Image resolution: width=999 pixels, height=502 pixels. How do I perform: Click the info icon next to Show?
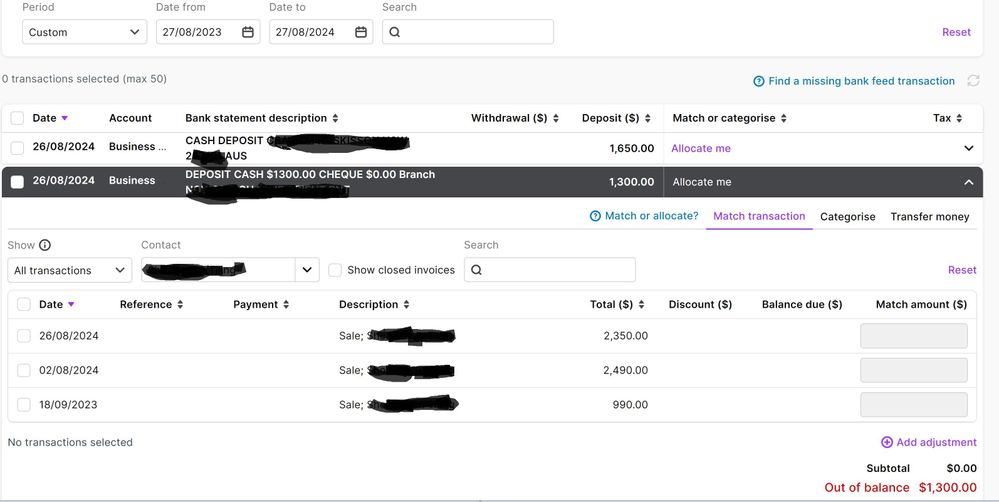(45, 245)
